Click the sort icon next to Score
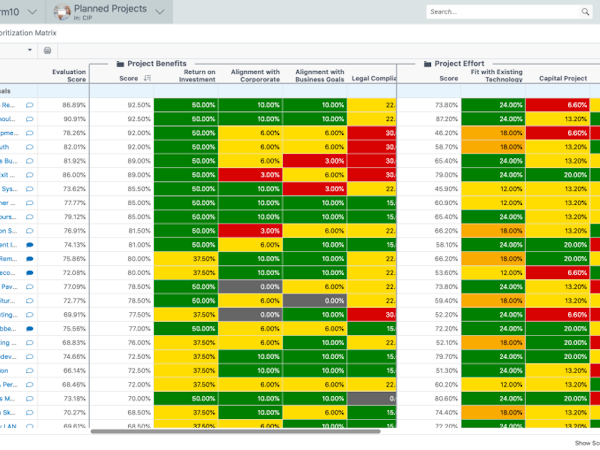 [148, 78]
